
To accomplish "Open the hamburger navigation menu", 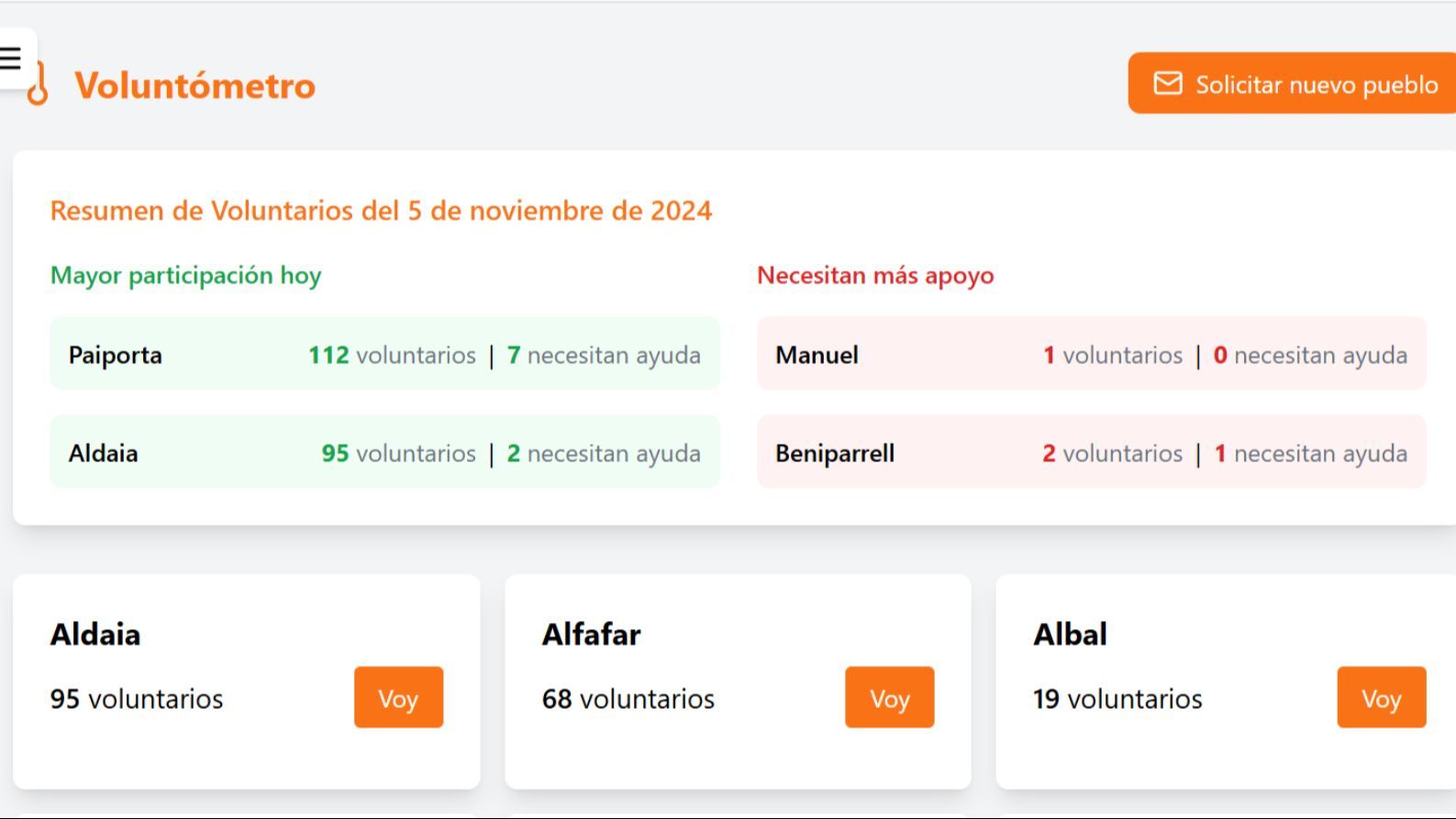I will (x=12, y=58).
